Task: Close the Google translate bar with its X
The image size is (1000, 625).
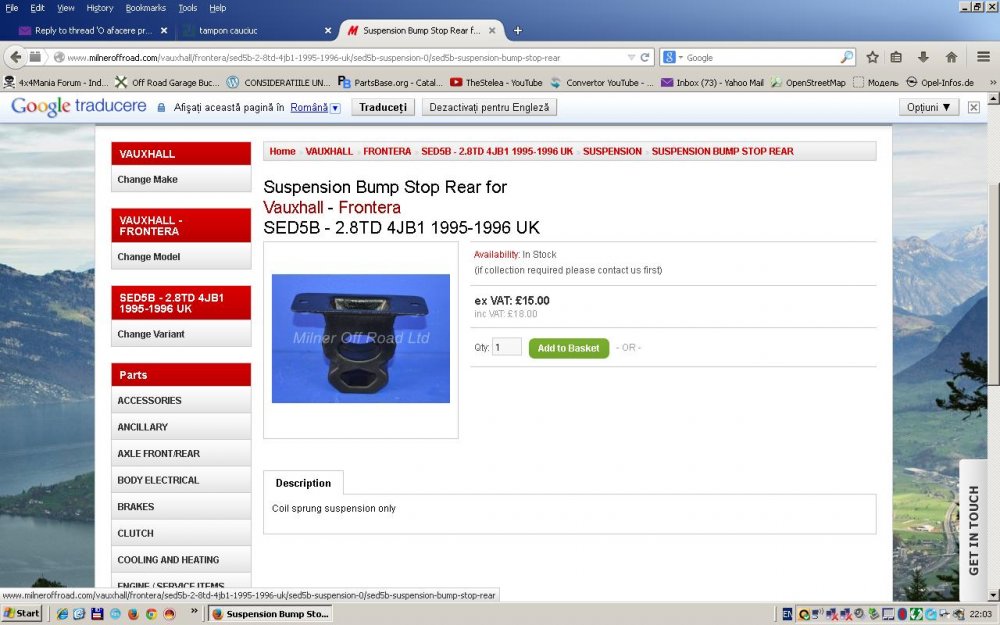Action: pos(974,107)
